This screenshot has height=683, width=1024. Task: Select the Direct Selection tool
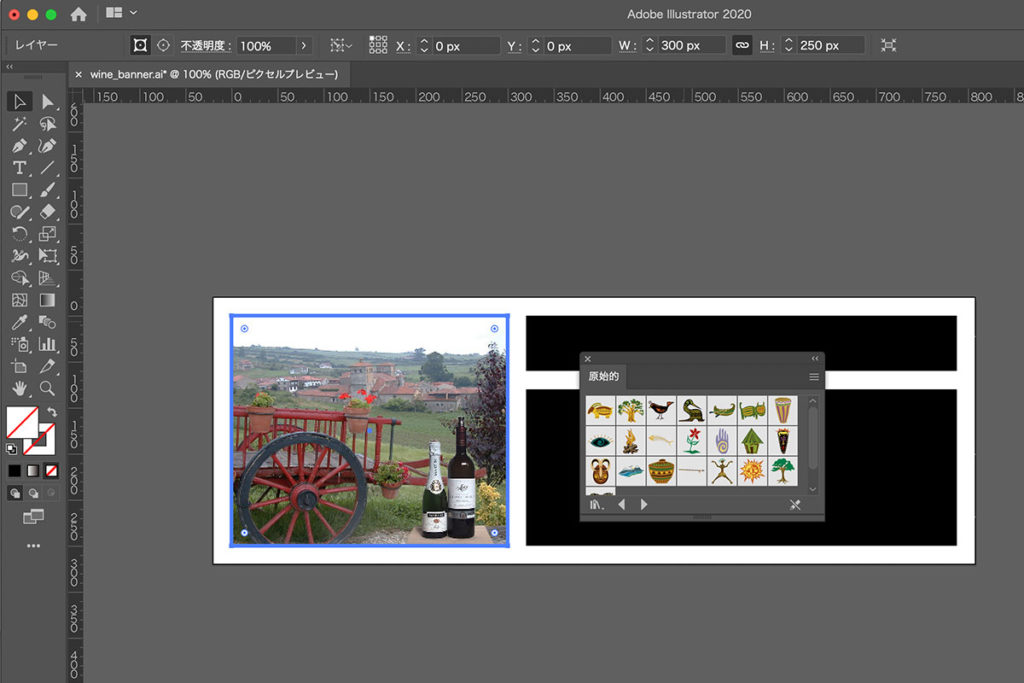(x=47, y=102)
